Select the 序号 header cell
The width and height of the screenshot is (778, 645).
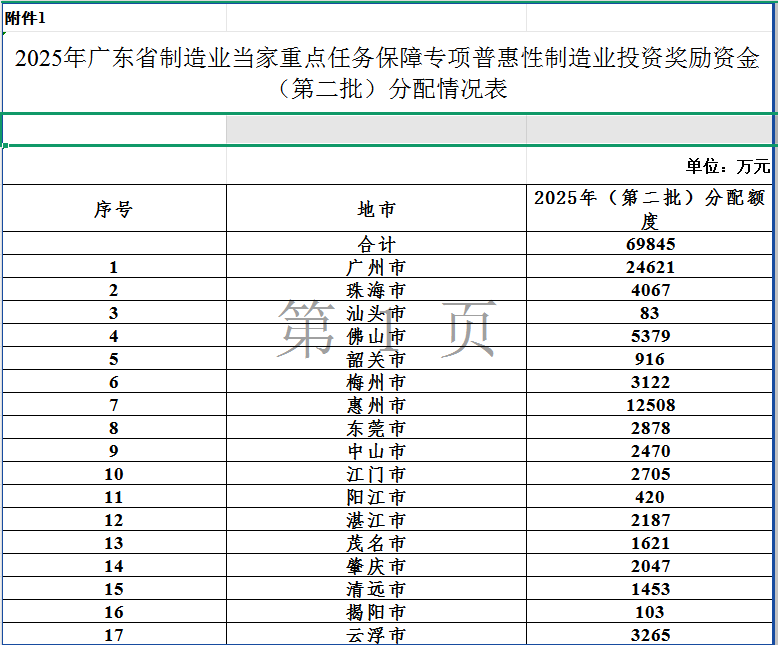(x=114, y=209)
